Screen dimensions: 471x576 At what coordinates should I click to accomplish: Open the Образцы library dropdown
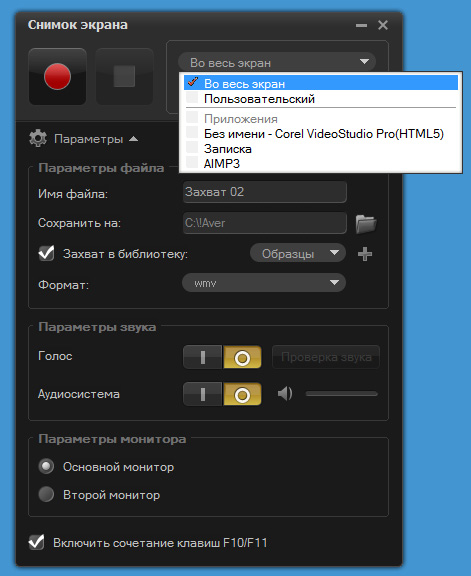tap(298, 253)
